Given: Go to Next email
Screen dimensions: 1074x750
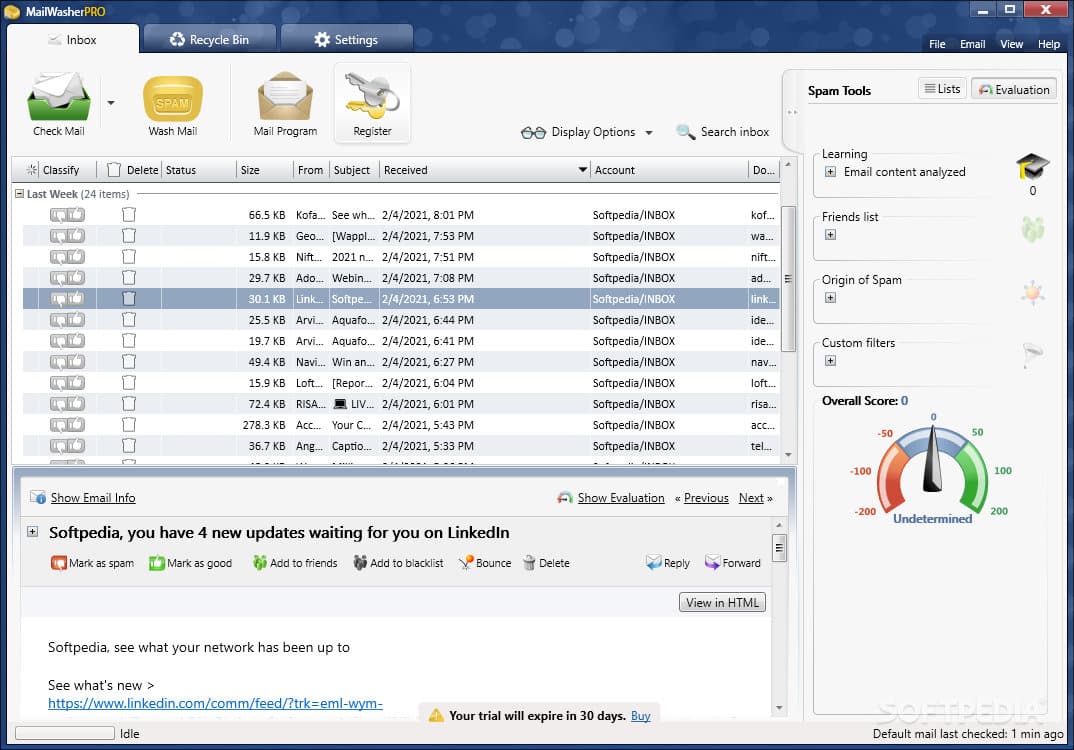Looking at the screenshot, I should pos(751,498).
